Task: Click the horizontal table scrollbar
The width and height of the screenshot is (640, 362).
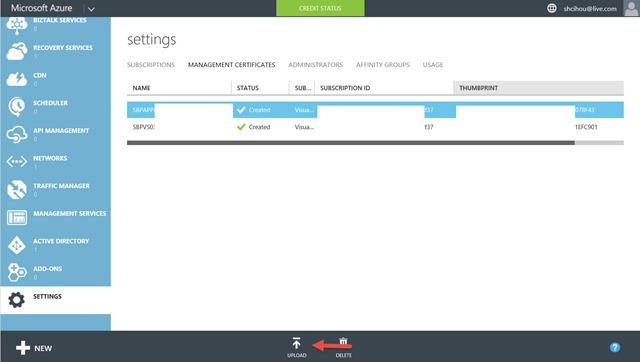Action: click(x=351, y=143)
